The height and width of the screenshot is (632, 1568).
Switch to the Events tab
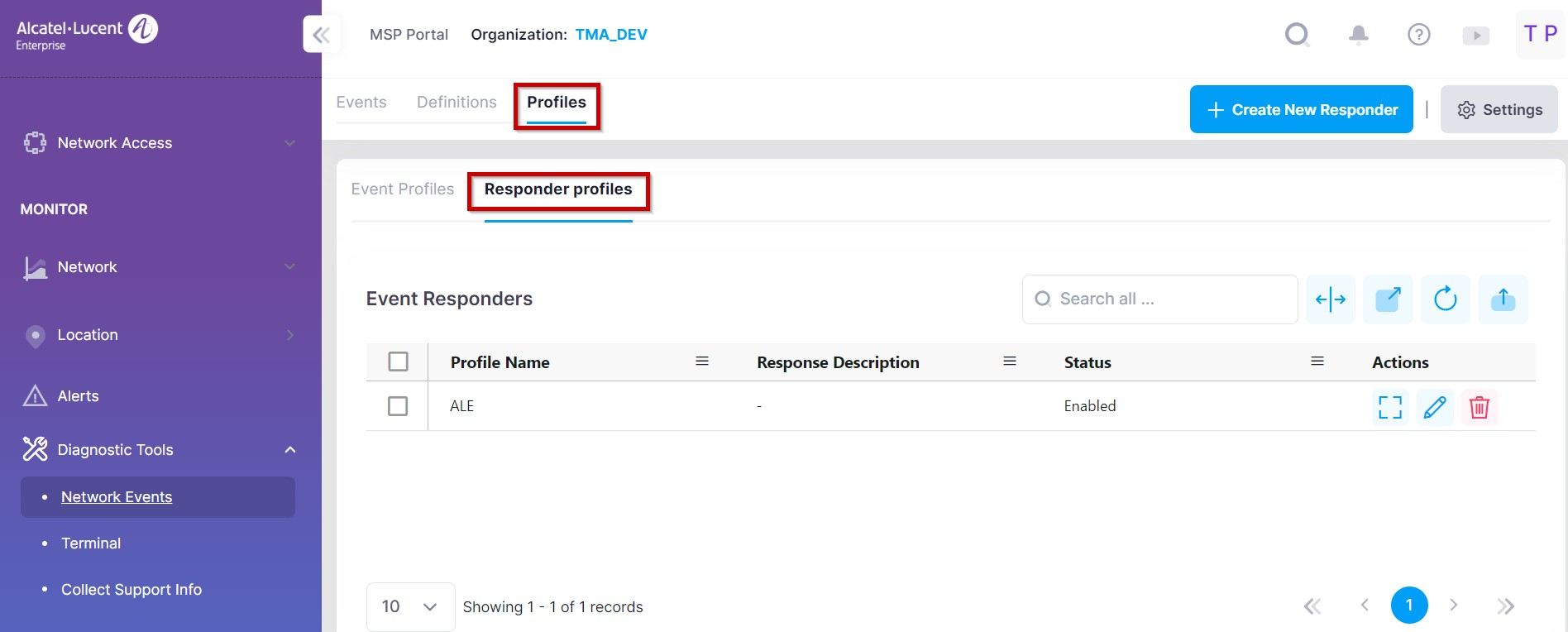361,103
